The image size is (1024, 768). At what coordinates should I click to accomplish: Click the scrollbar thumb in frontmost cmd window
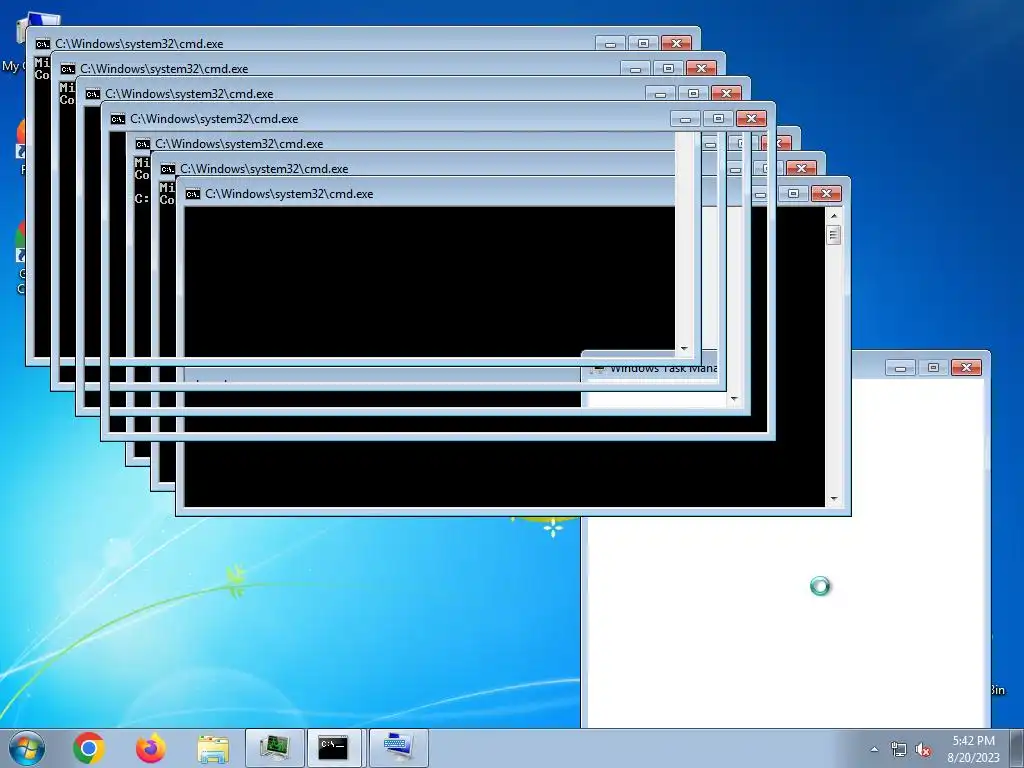pyautogui.click(x=833, y=234)
